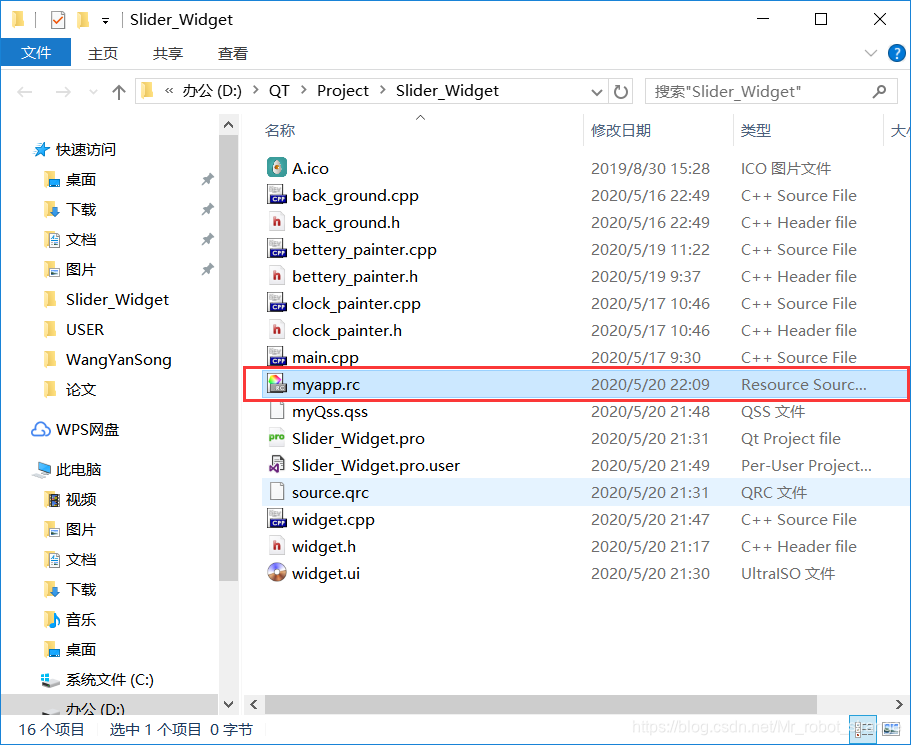Viewport: 911px width, 745px height.
Task: Select the back_ground.h header icon
Action: (277, 222)
